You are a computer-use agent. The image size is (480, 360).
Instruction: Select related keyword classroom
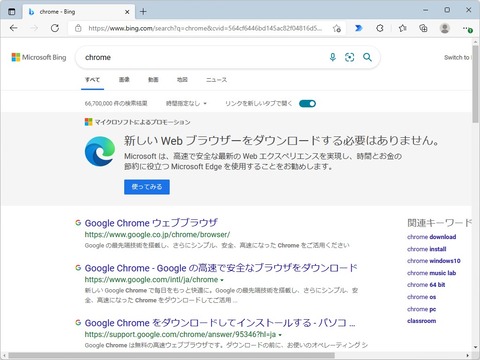422,321
